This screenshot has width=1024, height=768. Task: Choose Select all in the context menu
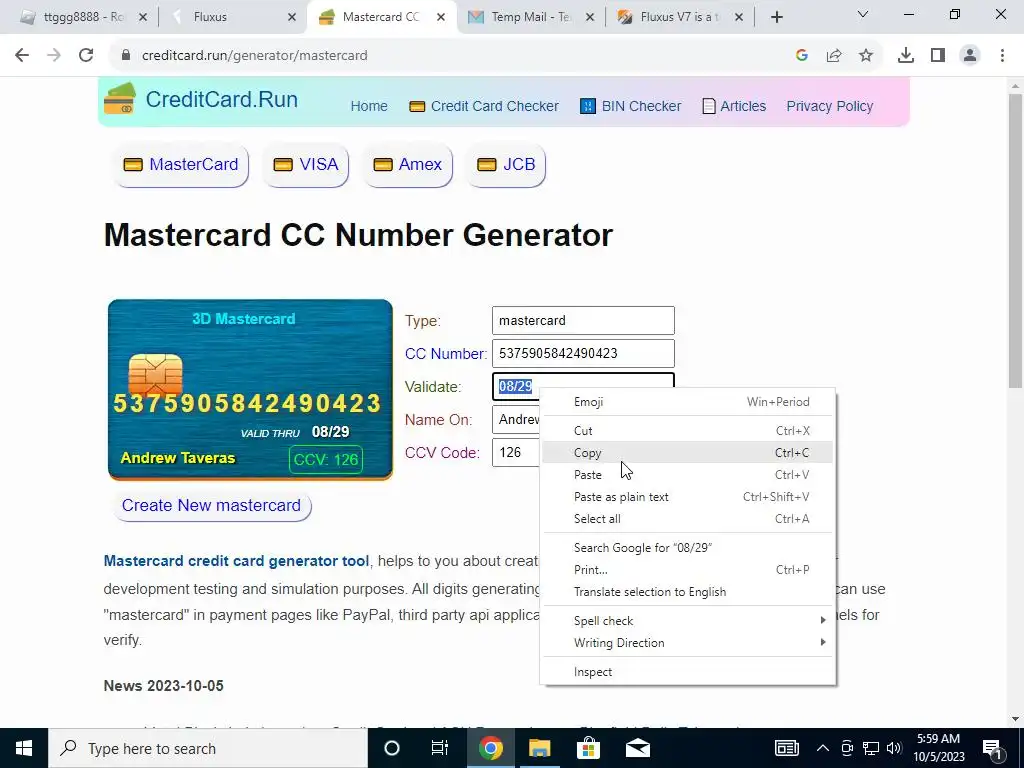point(688,519)
